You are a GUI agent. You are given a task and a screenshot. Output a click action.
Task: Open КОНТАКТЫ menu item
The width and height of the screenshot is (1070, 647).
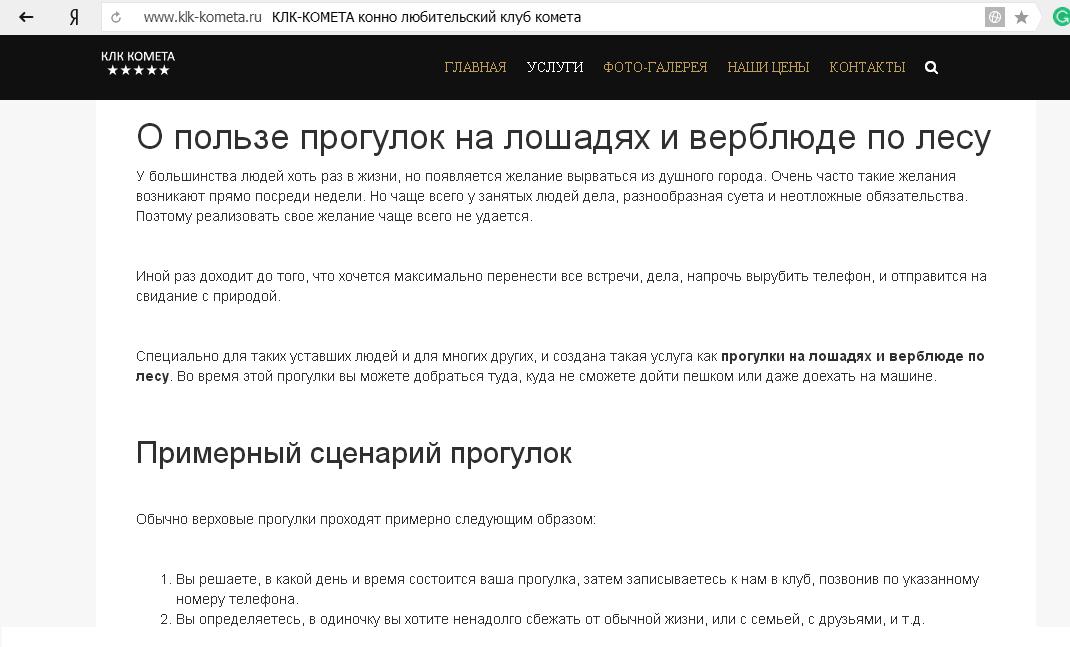(867, 67)
